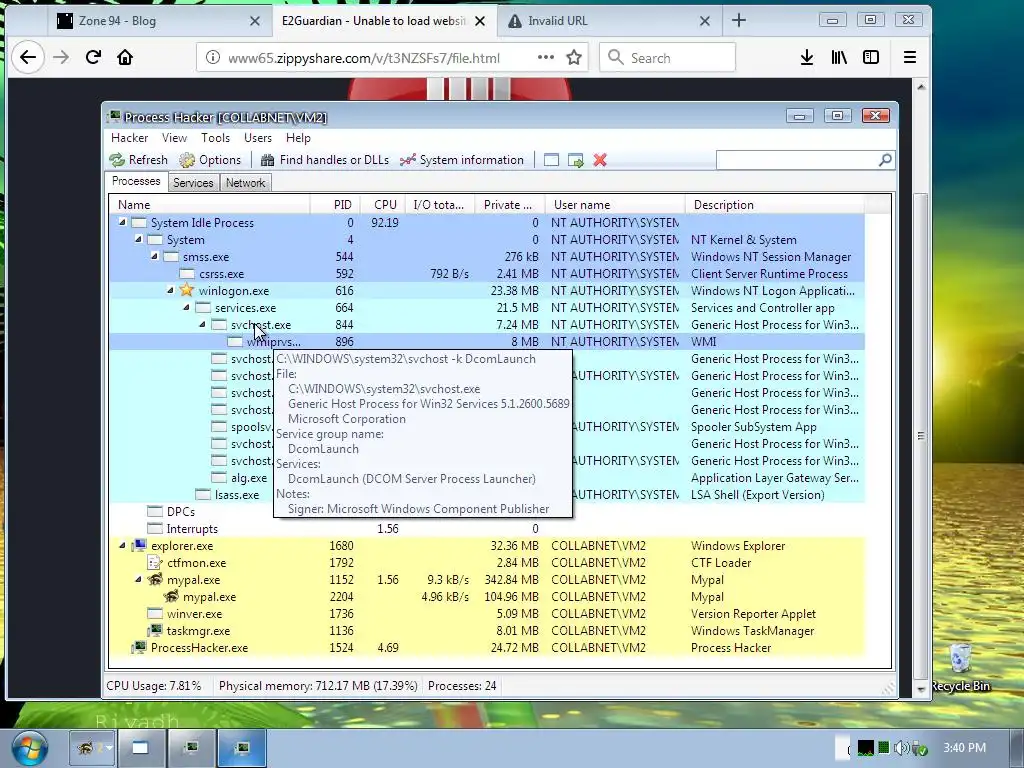Open a new browser tab
The height and width of the screenshot is (768, 1024).
[739, 21]
